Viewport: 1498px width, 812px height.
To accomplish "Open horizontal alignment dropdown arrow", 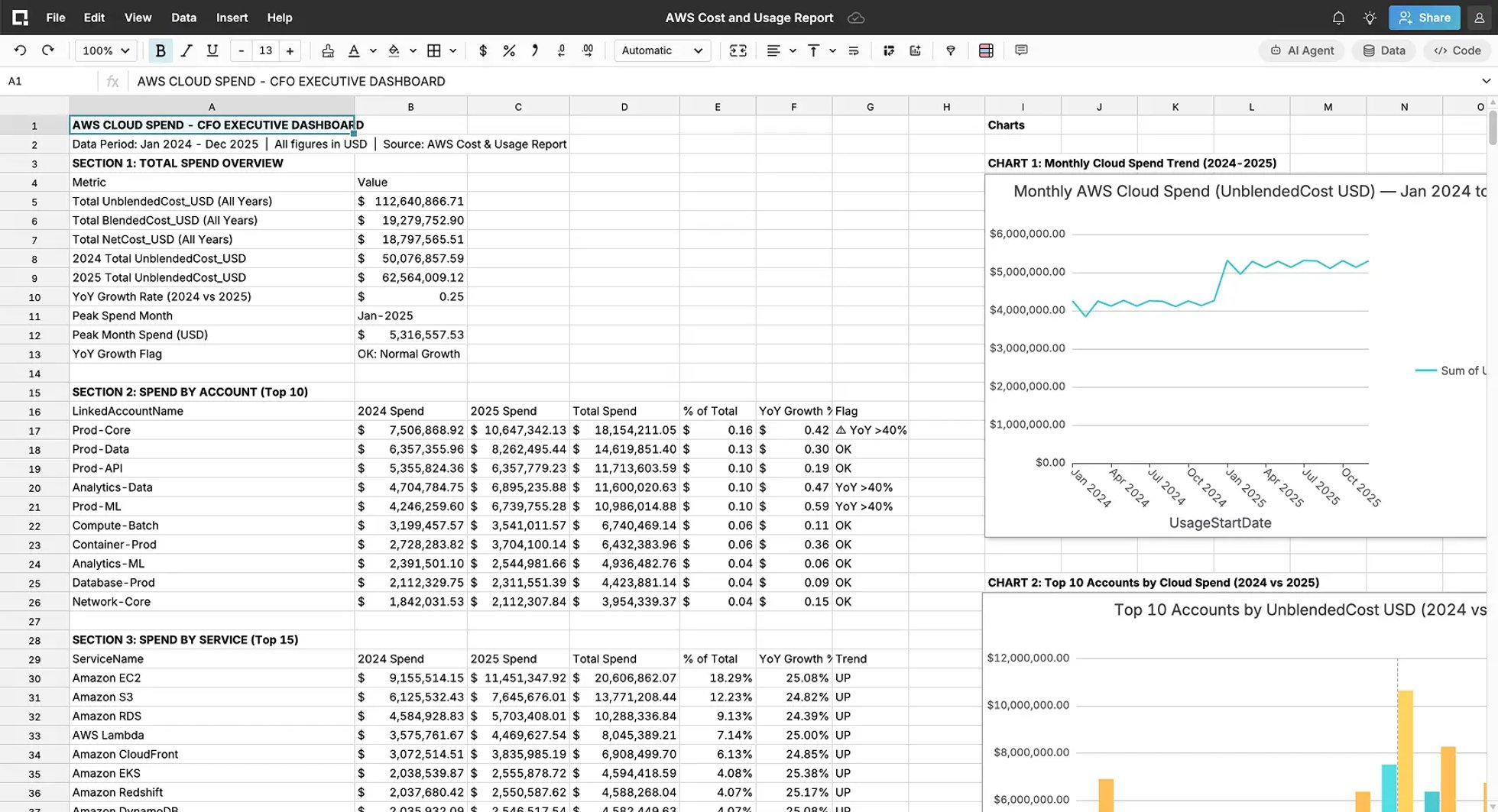I will click(793, 50).
